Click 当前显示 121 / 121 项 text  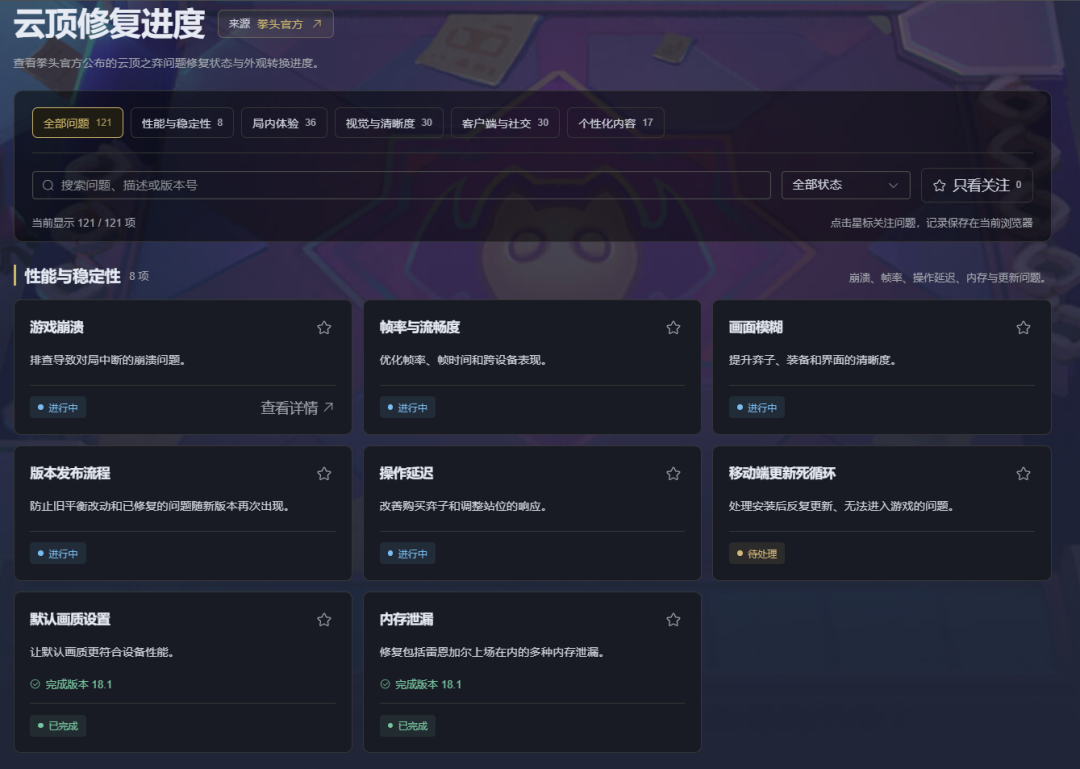point(83,223)
